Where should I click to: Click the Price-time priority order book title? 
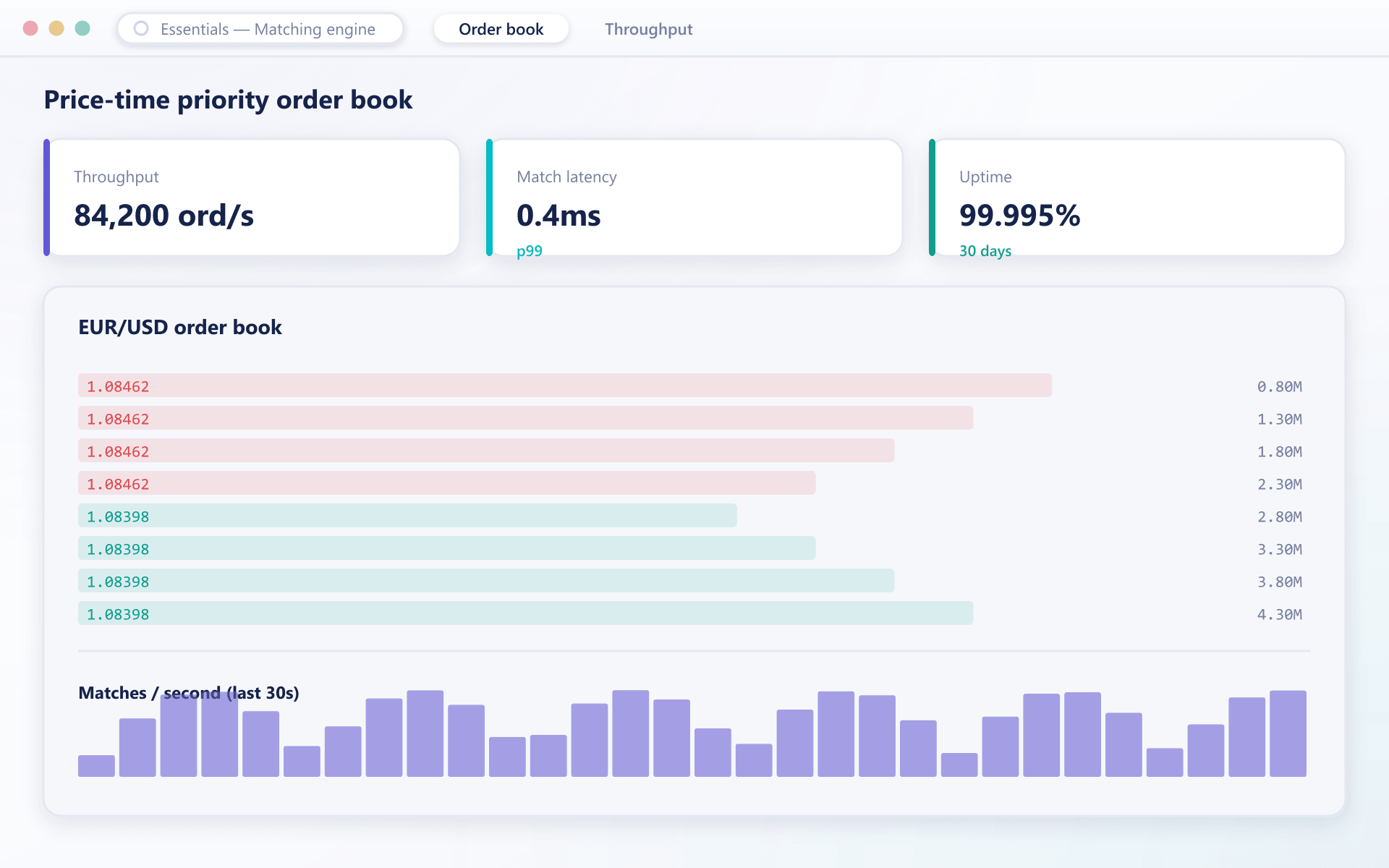coord(228,100)
